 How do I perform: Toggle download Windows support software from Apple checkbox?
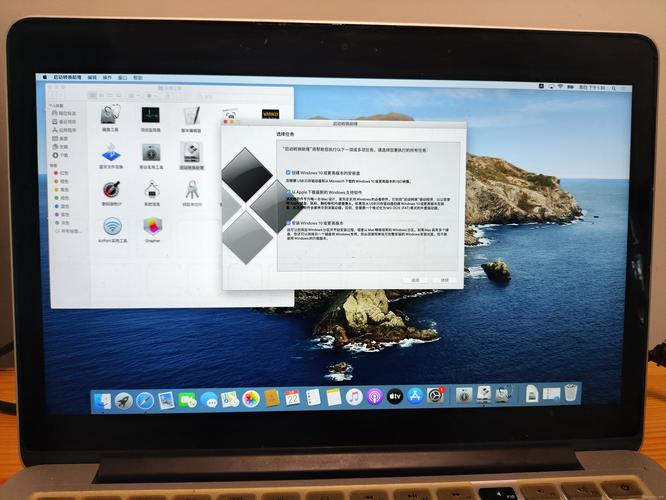(x=288, y=190)
